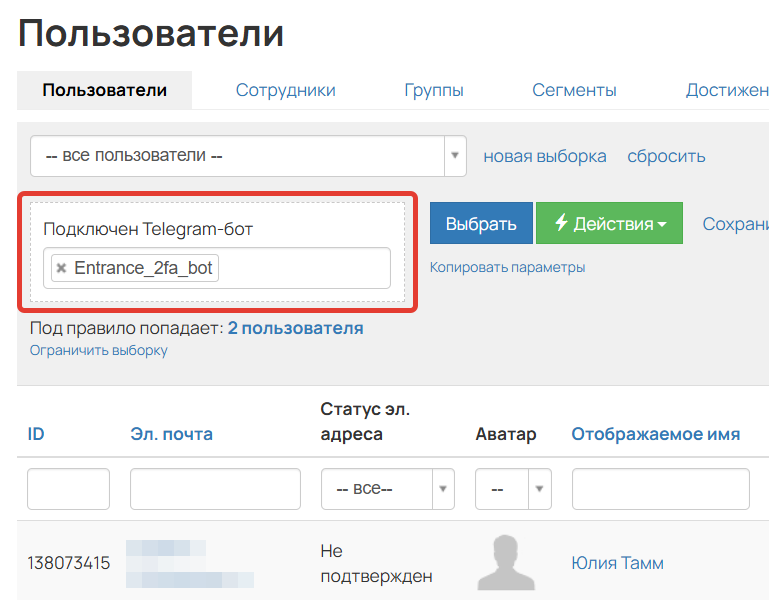
Task: Open the «все пользователи» dropdown arrow
Action: click(x=455, y=156)
